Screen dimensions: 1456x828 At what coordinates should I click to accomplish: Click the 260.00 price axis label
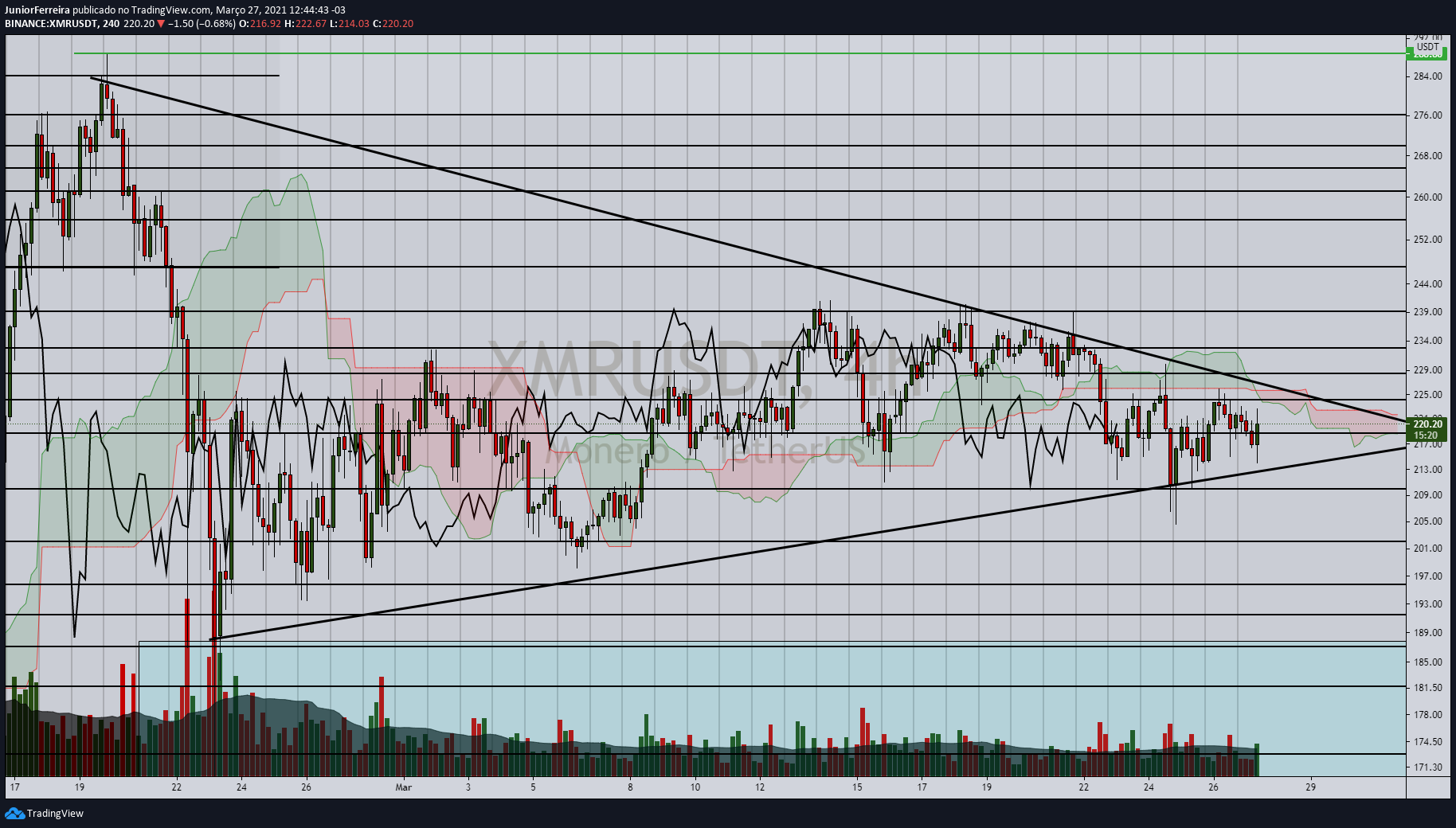click(1427, 197)
